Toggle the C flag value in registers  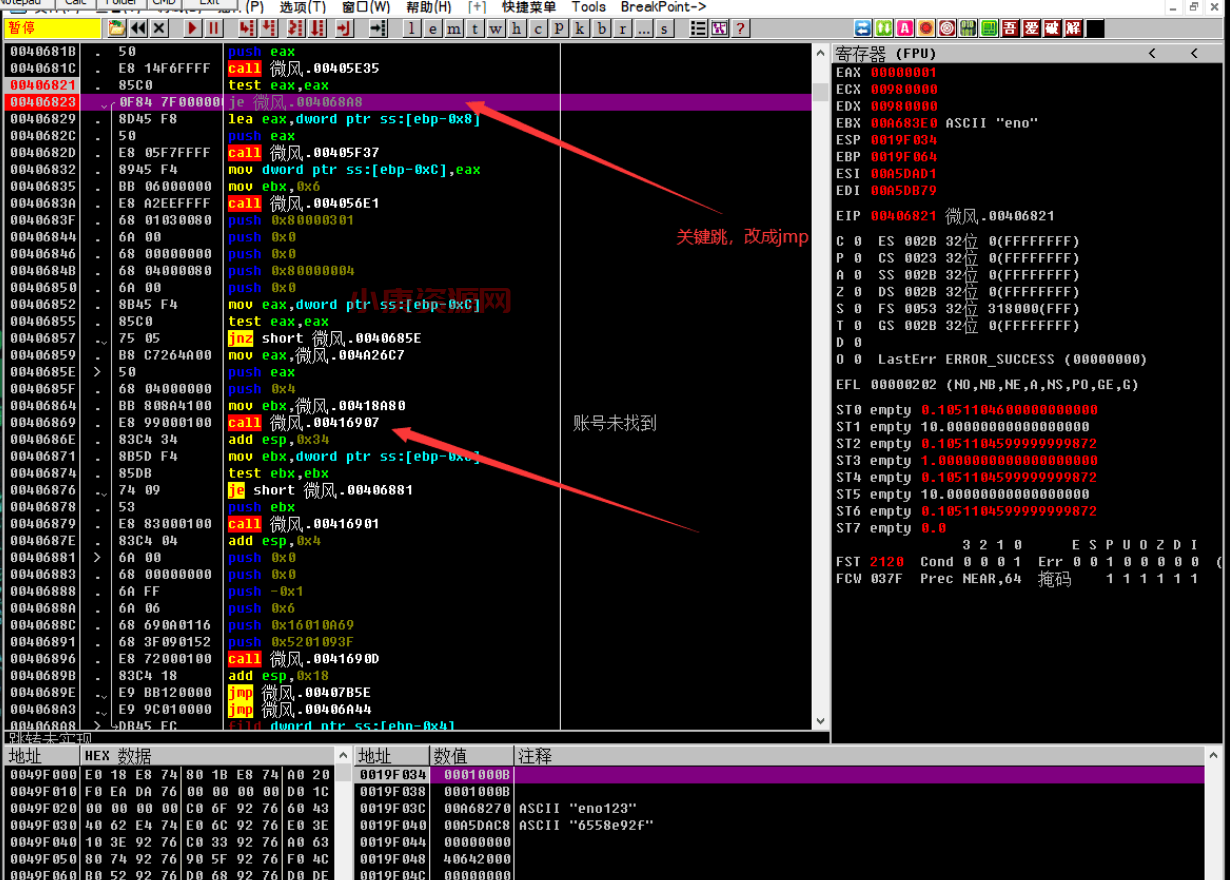click(x=856, y=242)
